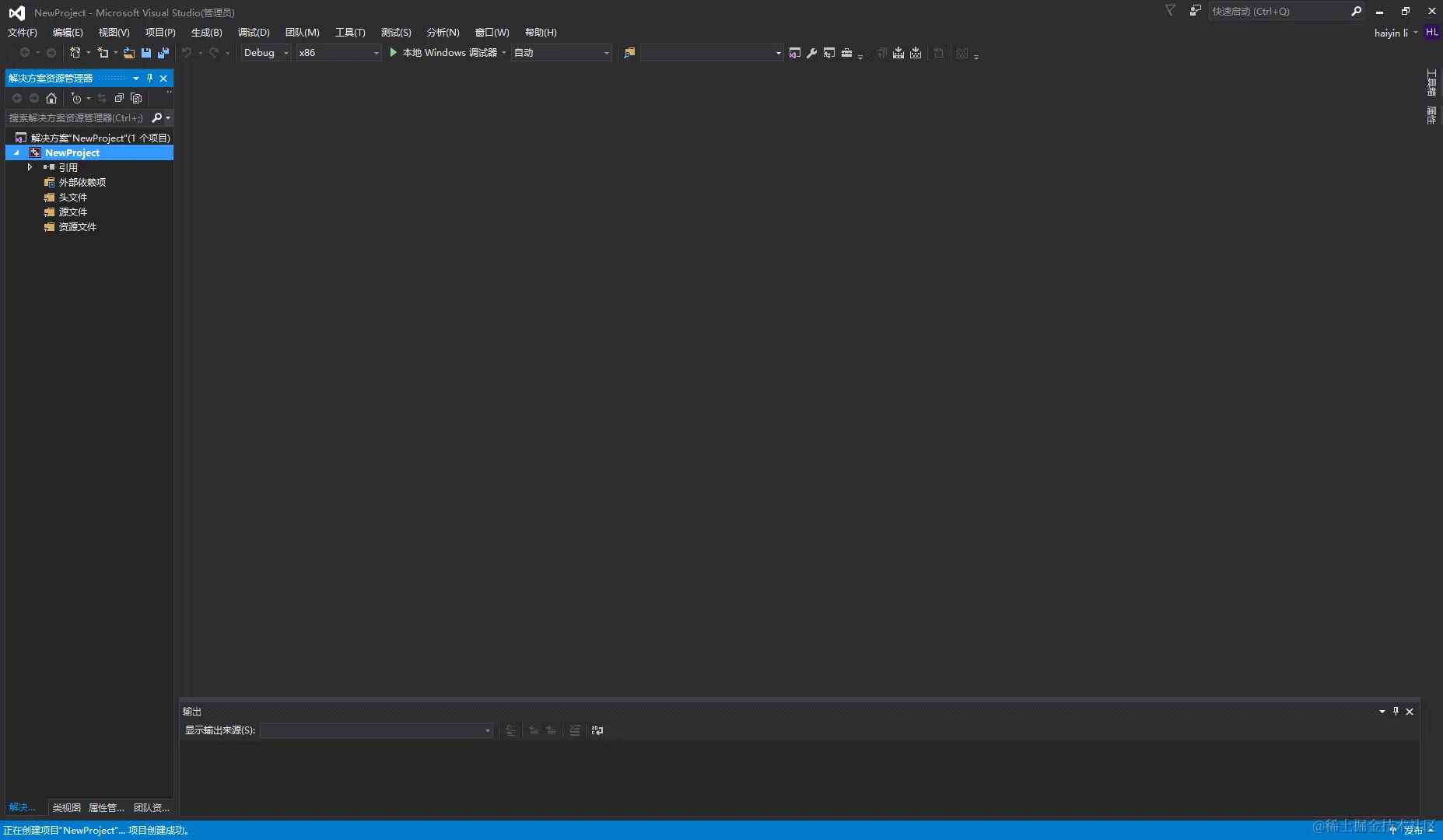
Task: Open the 项目(P) menu
Action: point(160,32)
